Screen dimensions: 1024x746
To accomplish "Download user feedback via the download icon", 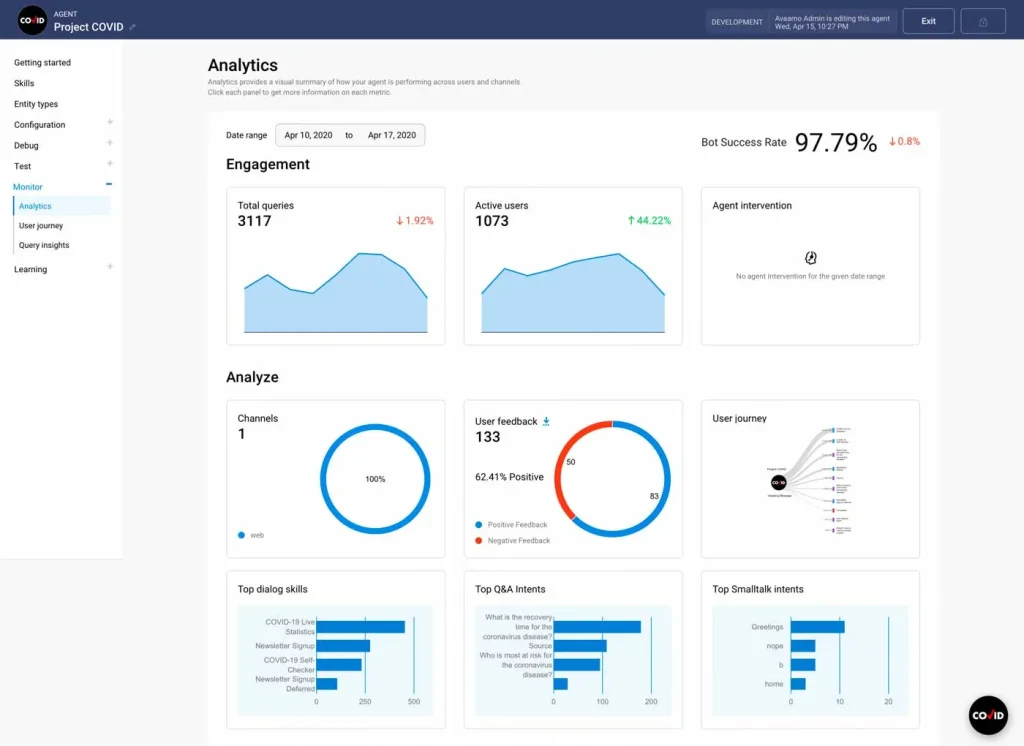I will [x=545, y=421].
